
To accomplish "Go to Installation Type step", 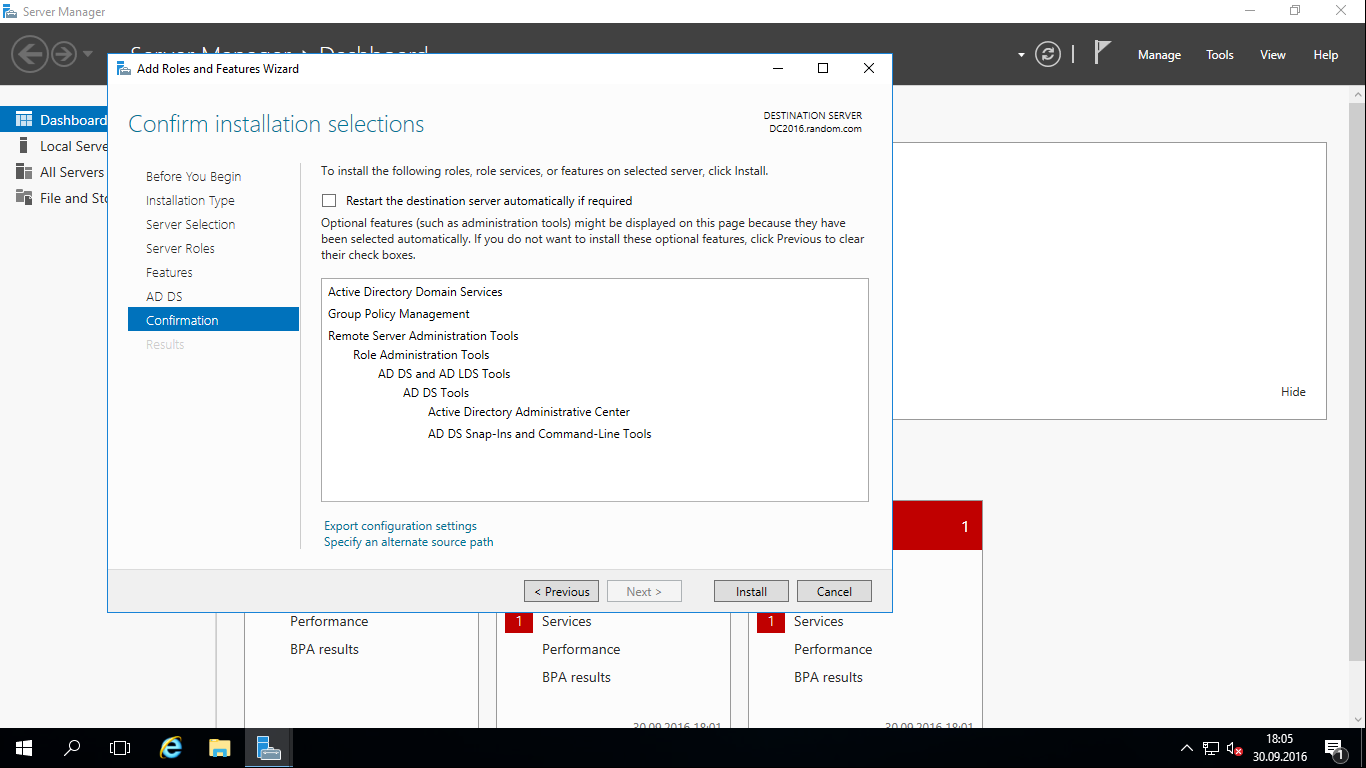I will 190,200.
